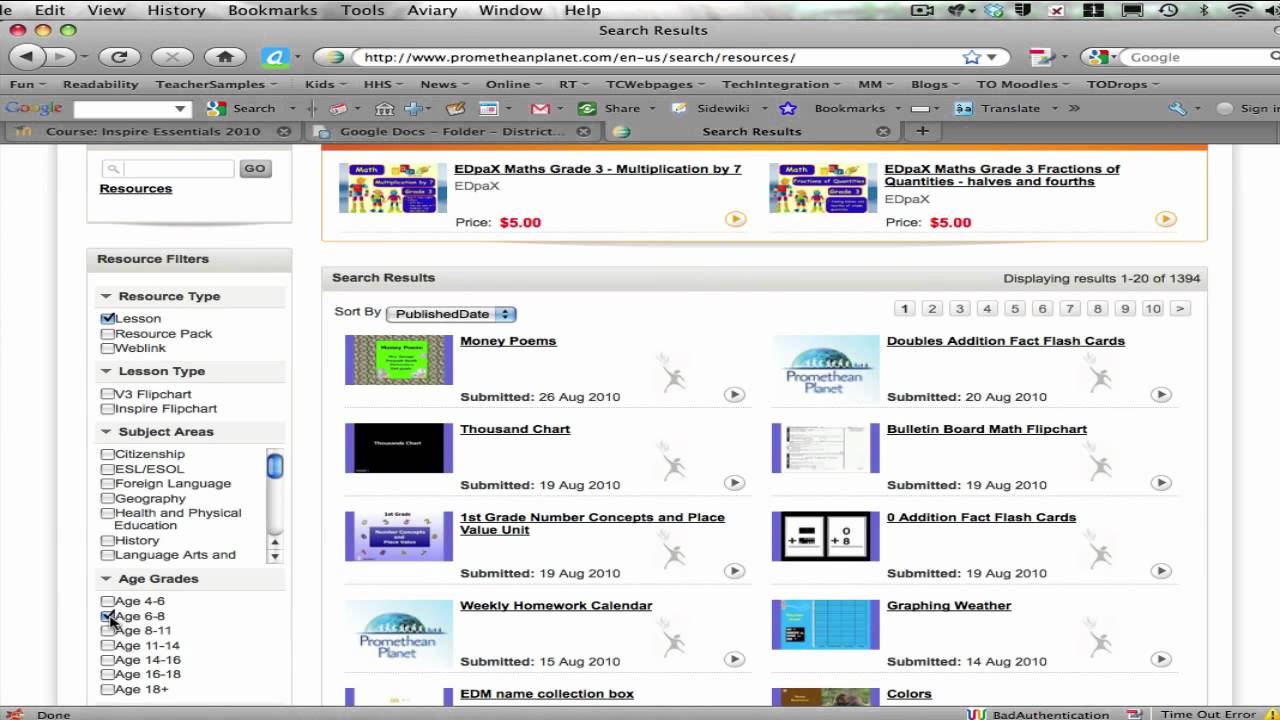Click the blue 'a' toolbar icon
1280x720 pixels.
275,57
